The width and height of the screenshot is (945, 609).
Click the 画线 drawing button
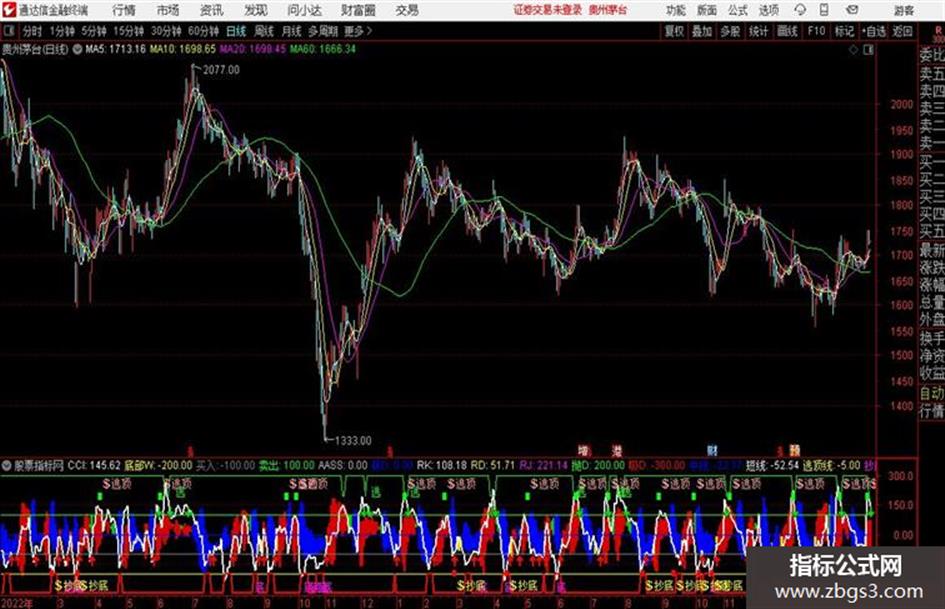pos(787,31)
